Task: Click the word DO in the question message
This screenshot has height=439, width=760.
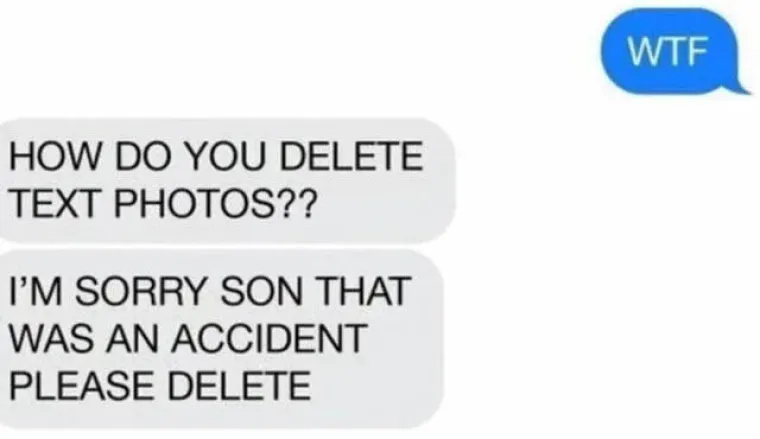Action: click(142, 156)
